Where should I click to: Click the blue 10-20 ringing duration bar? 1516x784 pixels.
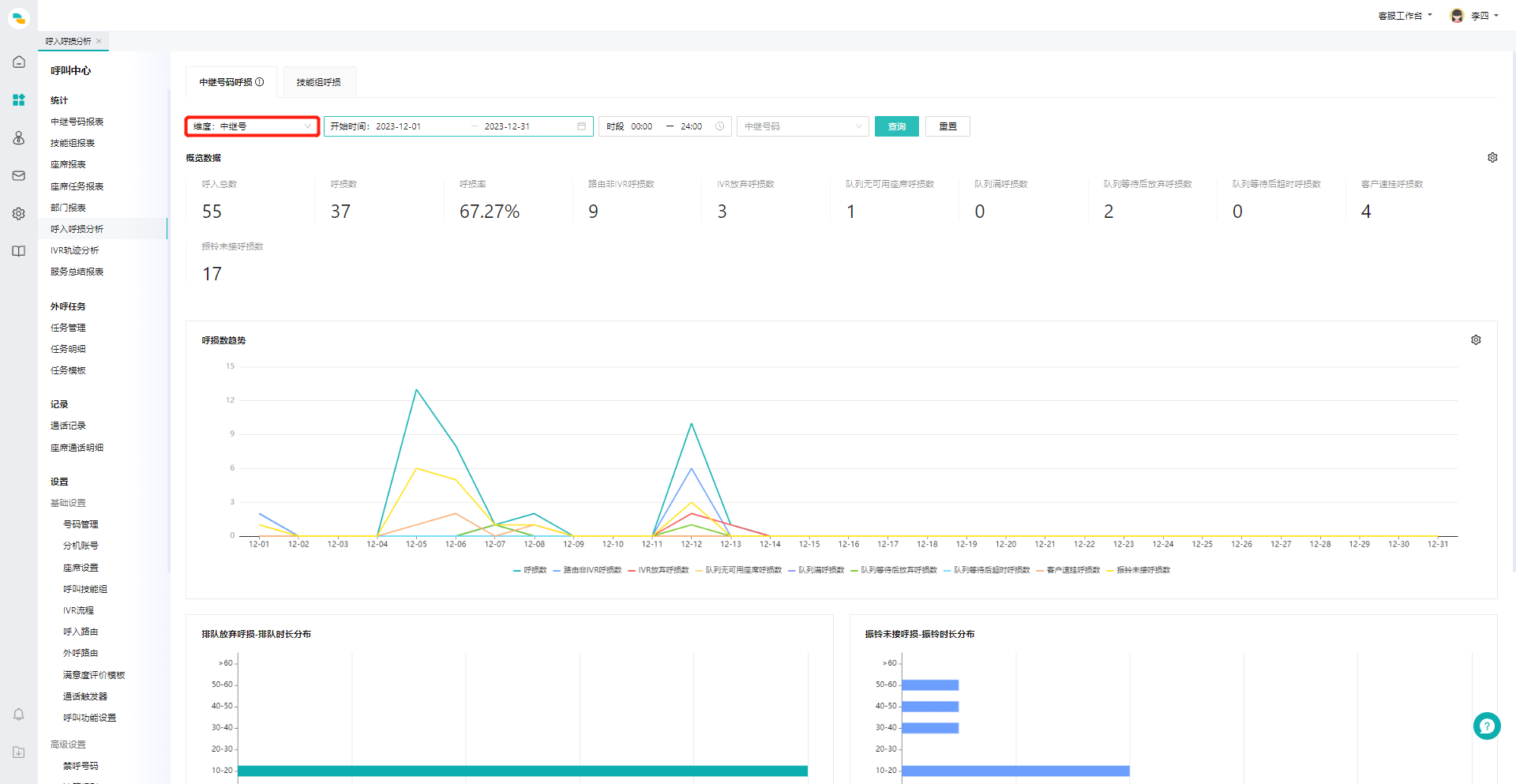[1015, 771]
